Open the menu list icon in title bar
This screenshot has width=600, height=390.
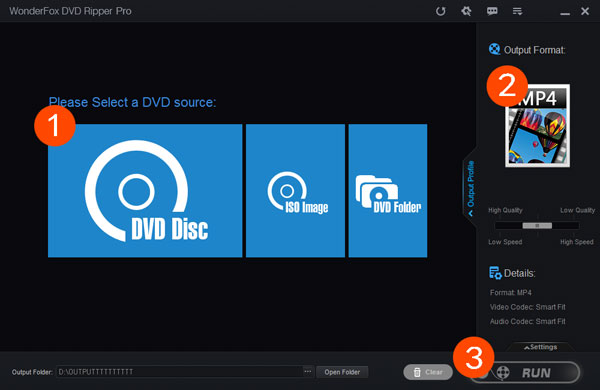tap(517, 11)
